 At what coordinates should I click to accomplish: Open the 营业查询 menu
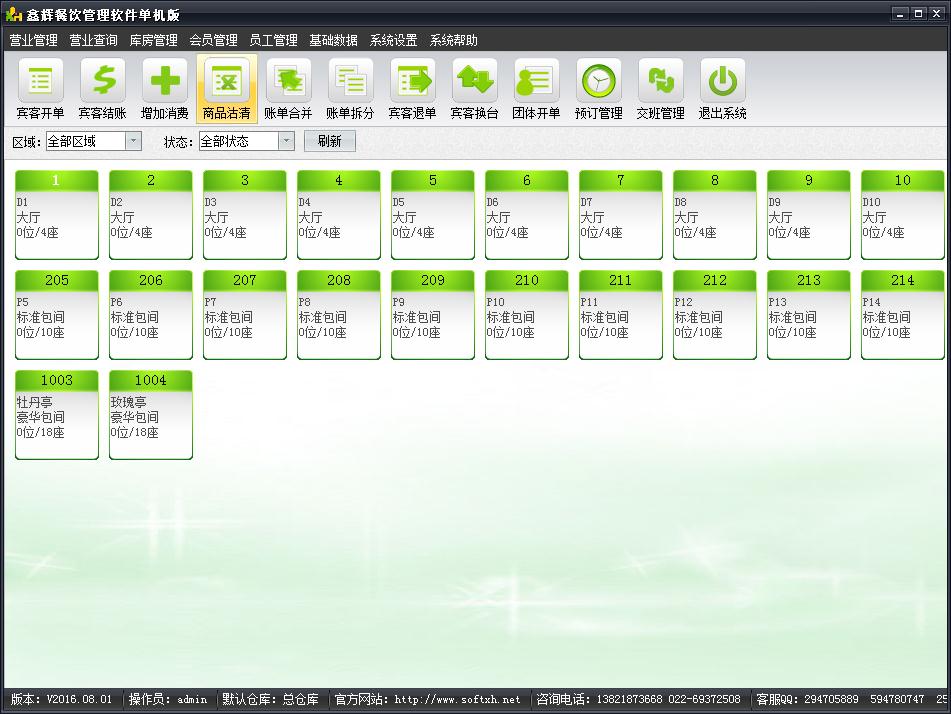(93, 41)
